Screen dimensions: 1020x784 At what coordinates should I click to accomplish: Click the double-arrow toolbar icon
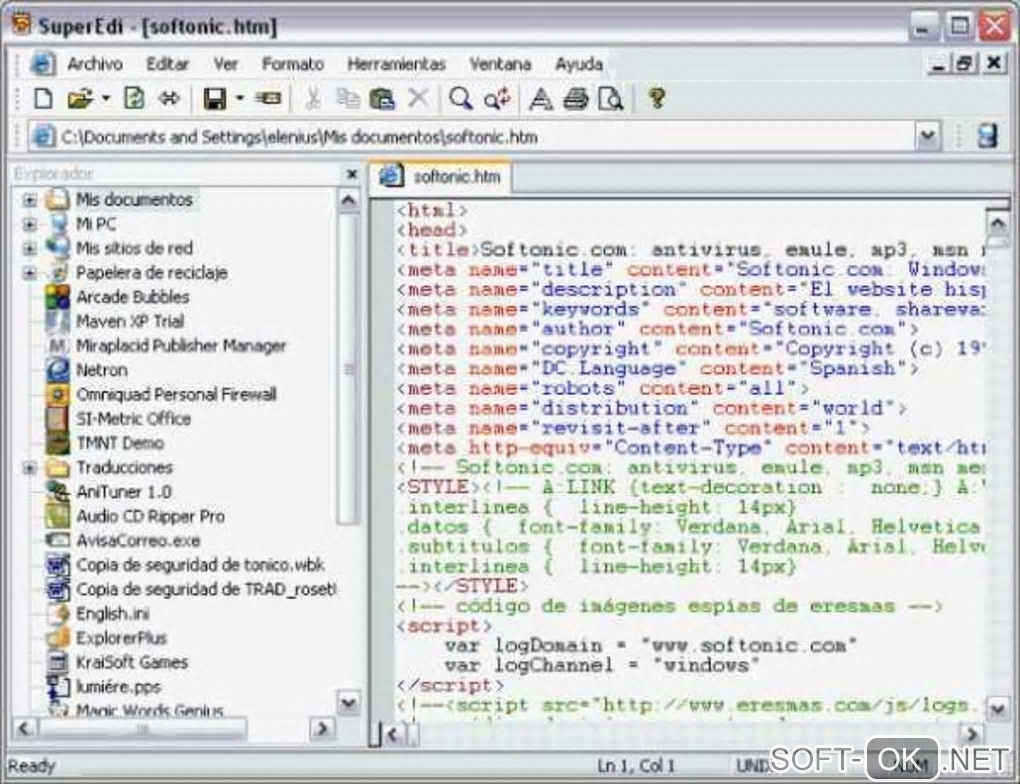click(x=169, y=99)
